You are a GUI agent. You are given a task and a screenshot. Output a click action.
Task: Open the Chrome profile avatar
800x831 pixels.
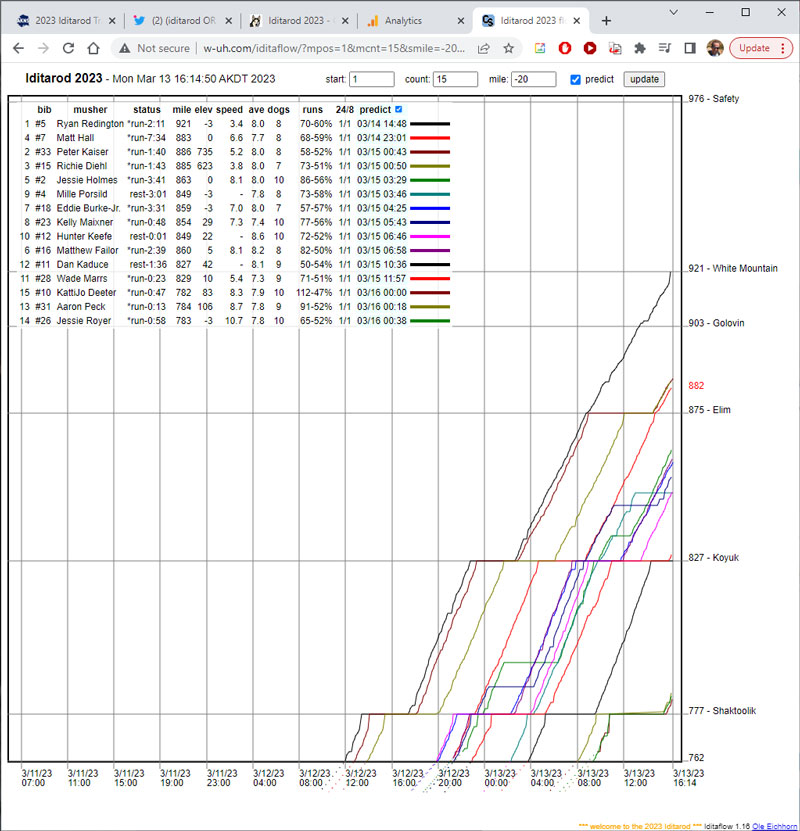(x=715, y=48)
